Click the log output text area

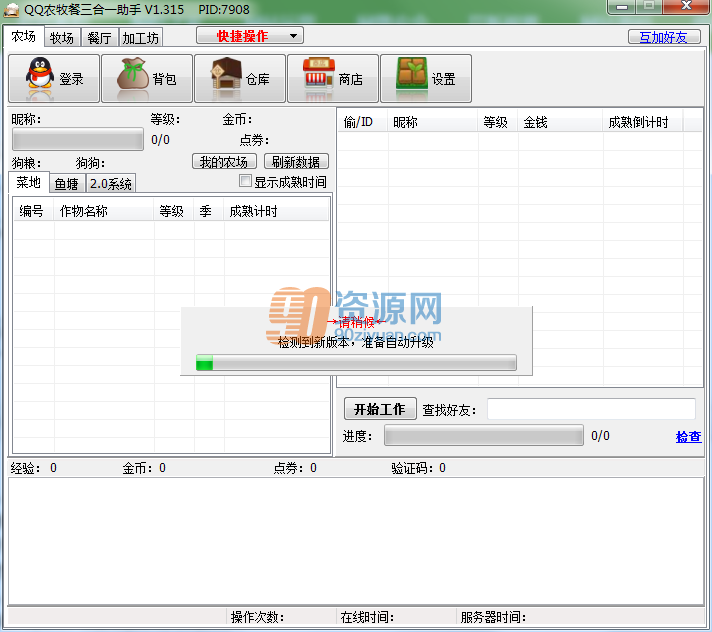click(356, 541)
